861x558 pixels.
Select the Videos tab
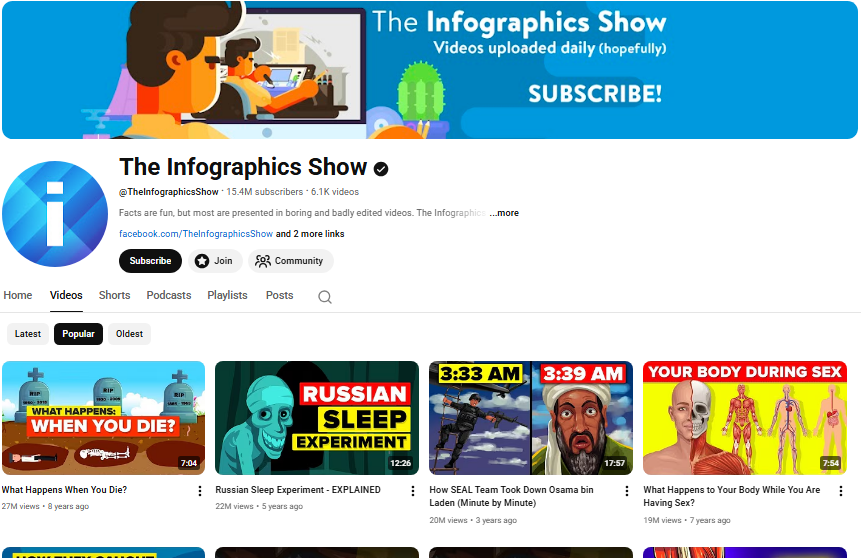66,295
